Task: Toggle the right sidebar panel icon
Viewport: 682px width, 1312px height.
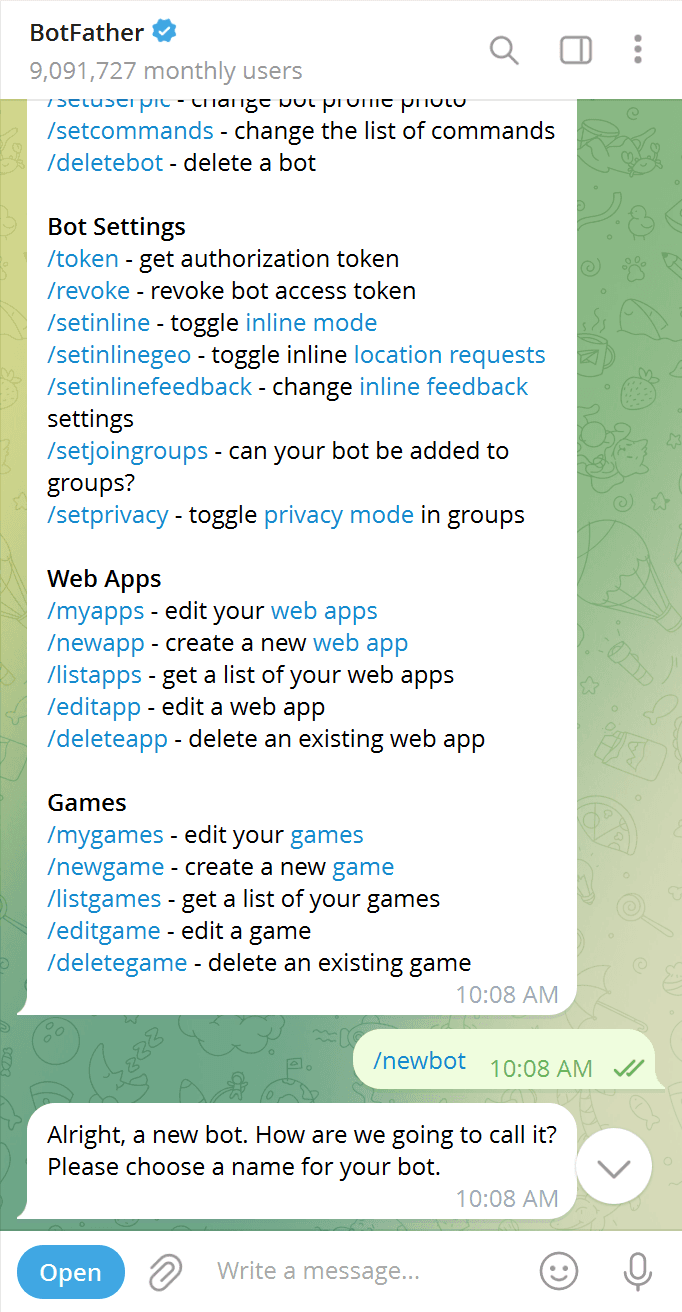Action: pos(576,49)
